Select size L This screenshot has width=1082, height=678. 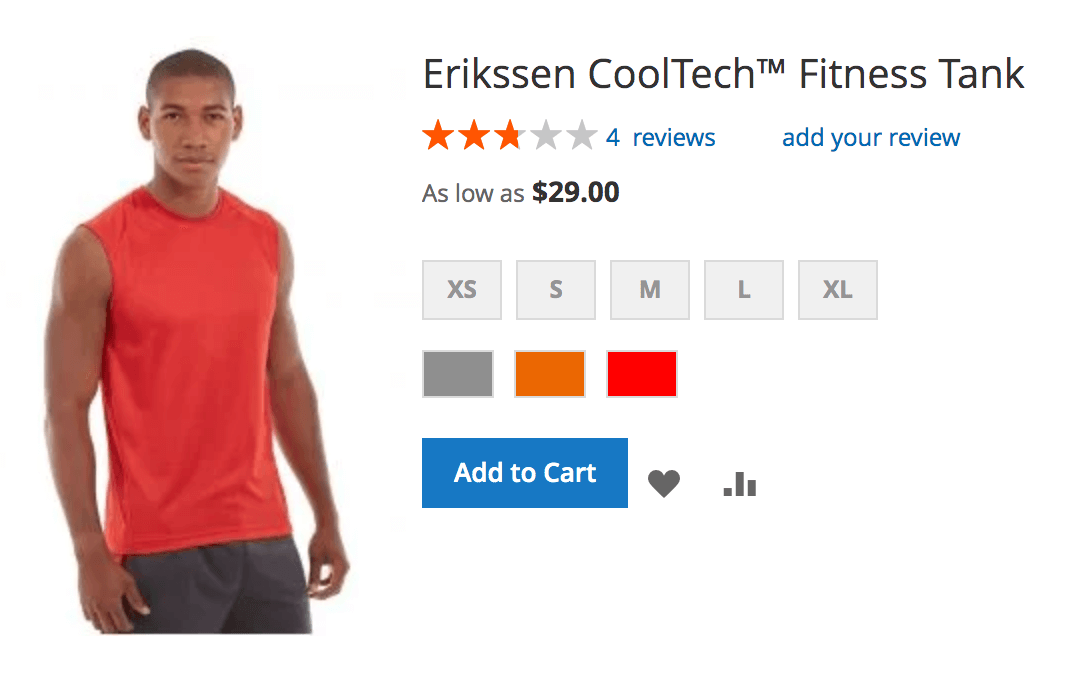743,289
